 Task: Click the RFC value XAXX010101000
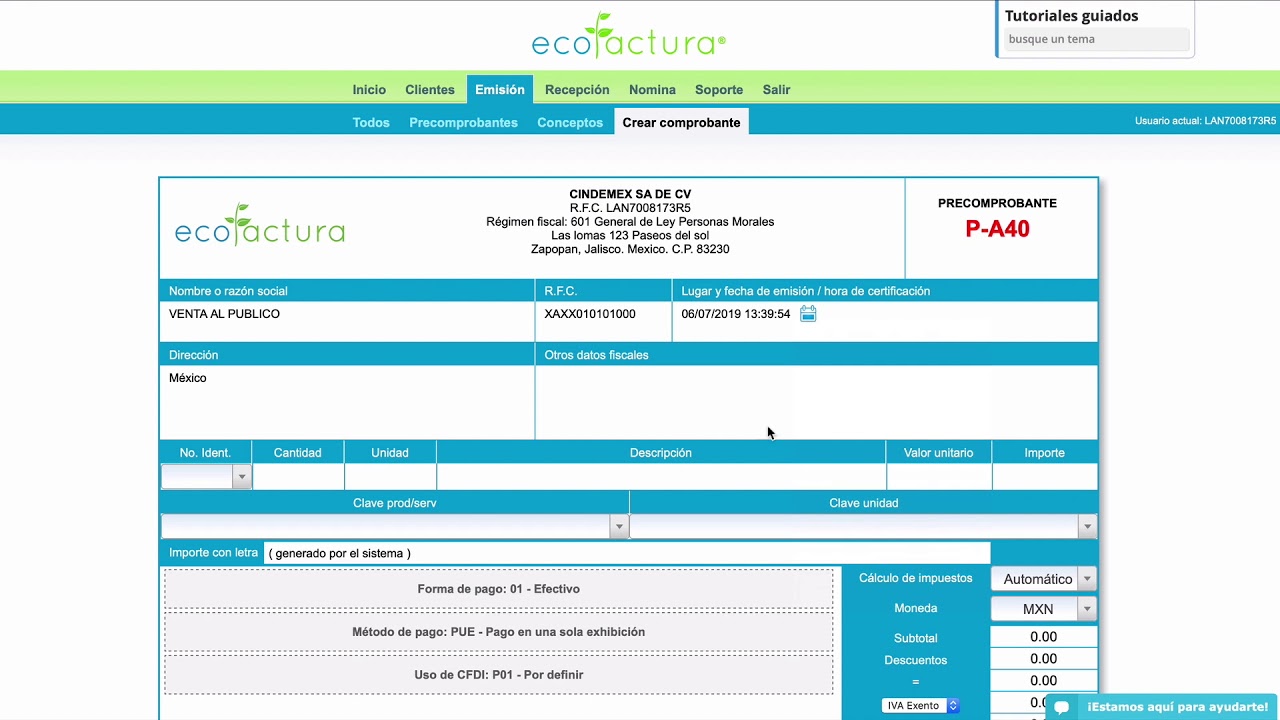click(590, 314)
